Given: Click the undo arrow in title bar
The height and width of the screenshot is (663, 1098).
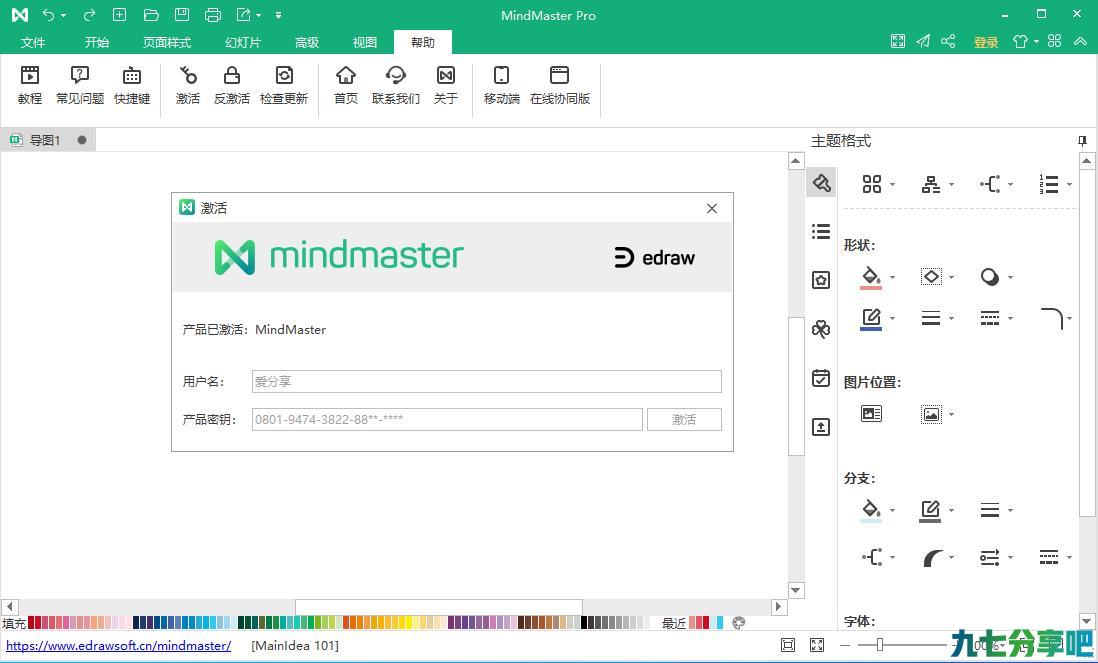Looking at the screenshot, I should pyautogui.click(x=48, y=15).
